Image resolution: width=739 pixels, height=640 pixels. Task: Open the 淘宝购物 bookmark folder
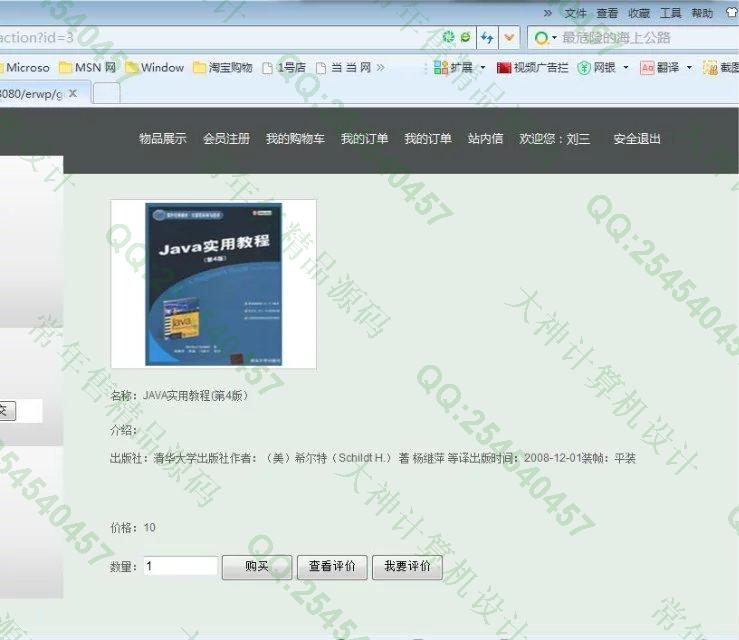point(223,68)
